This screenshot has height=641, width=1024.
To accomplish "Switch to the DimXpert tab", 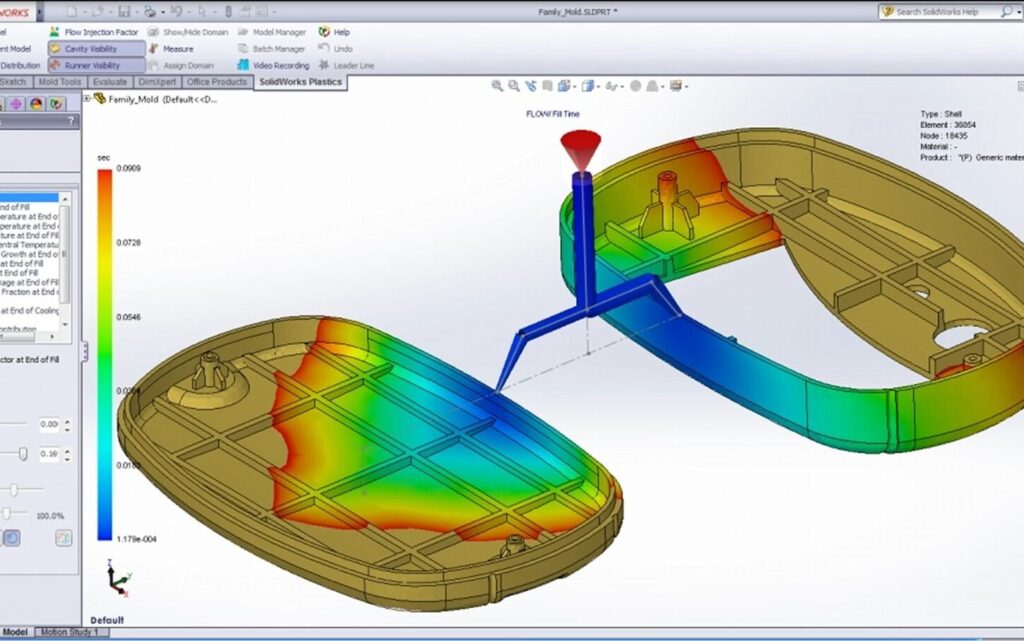I will [157, 82].
